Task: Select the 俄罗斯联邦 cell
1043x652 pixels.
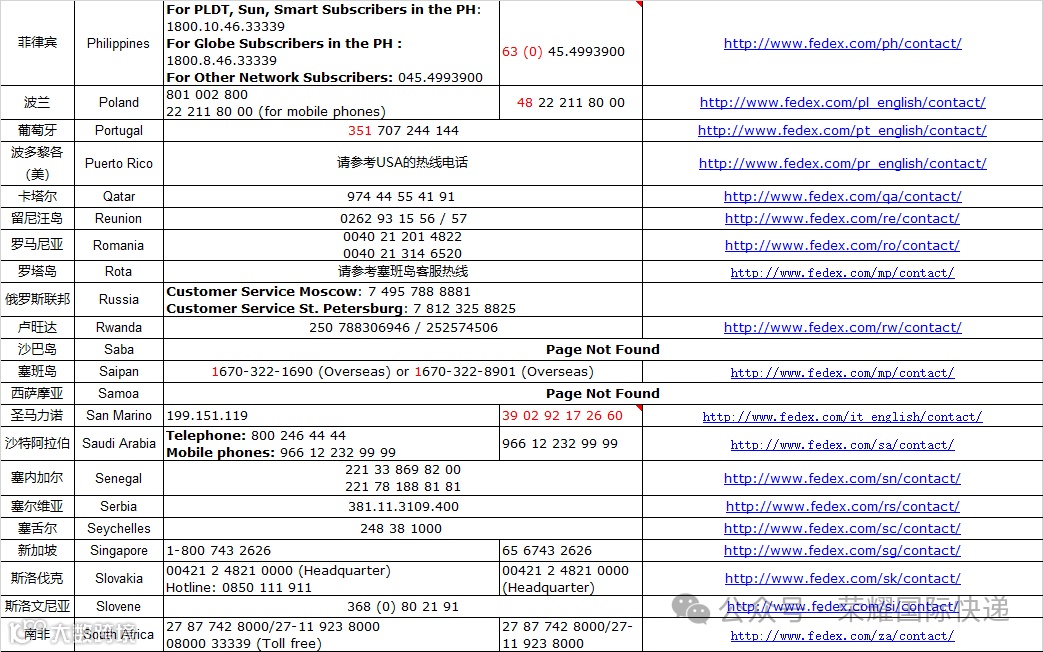Action: coord(37,299)
